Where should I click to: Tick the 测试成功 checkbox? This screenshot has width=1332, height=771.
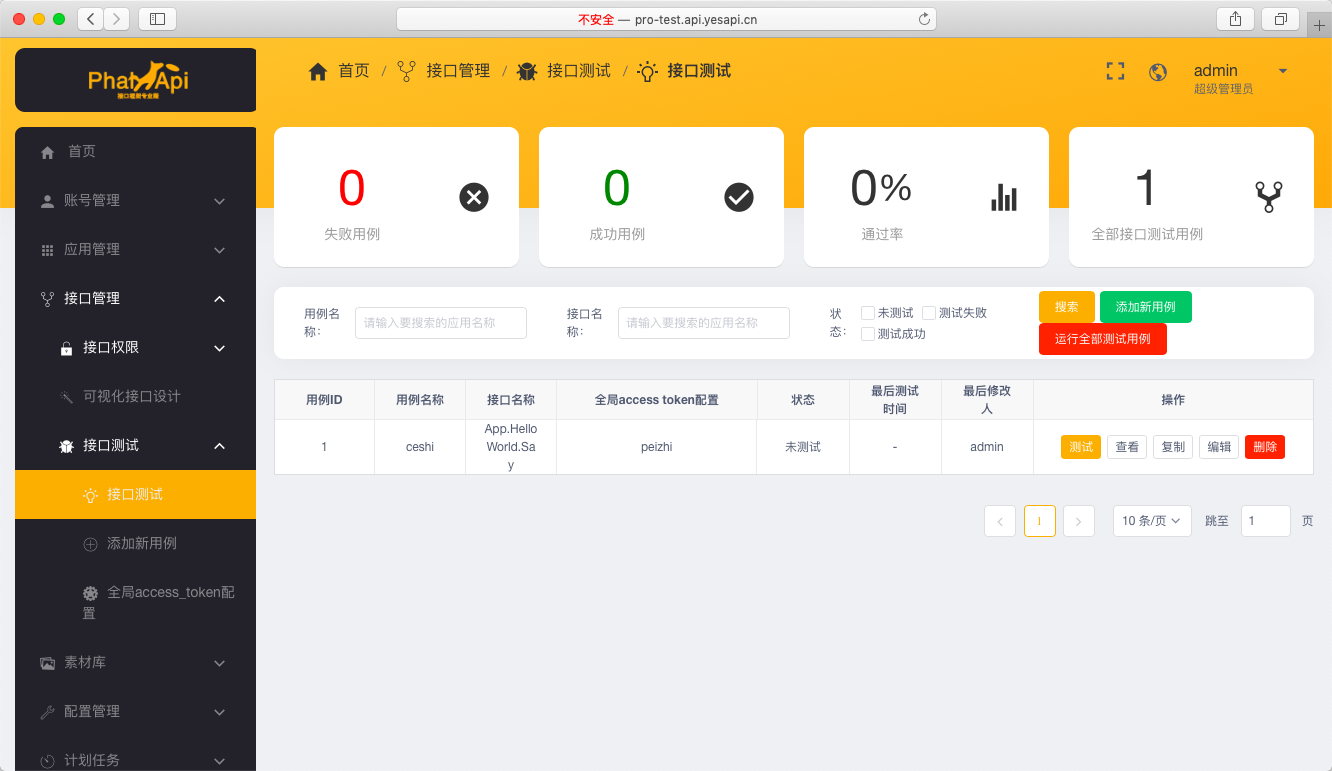868,334
